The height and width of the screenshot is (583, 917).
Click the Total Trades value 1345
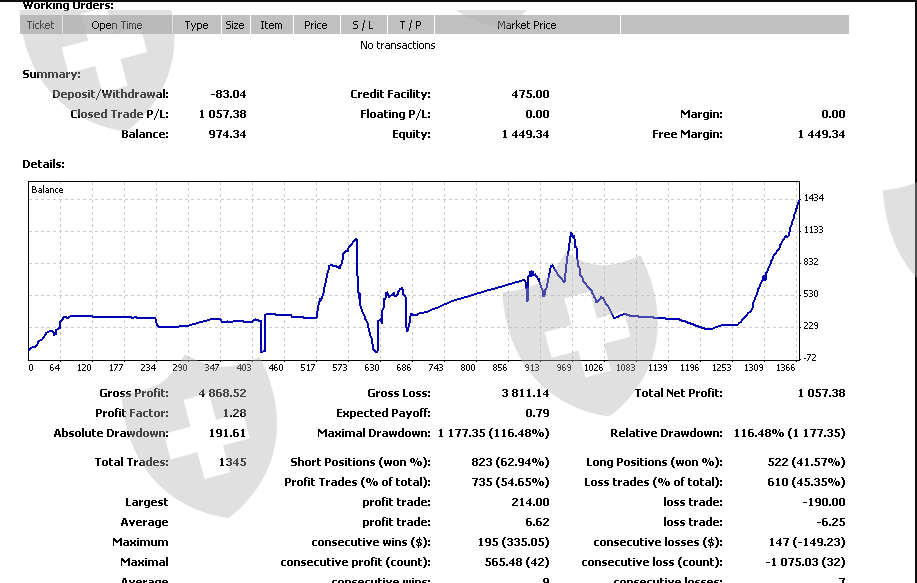tap(232, 462)
